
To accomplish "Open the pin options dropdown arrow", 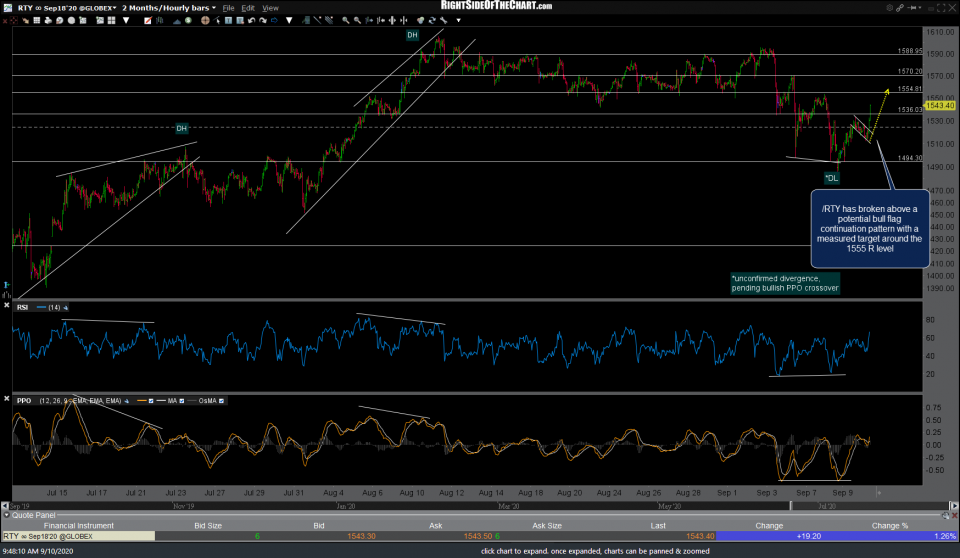I will tap(920, 7).
